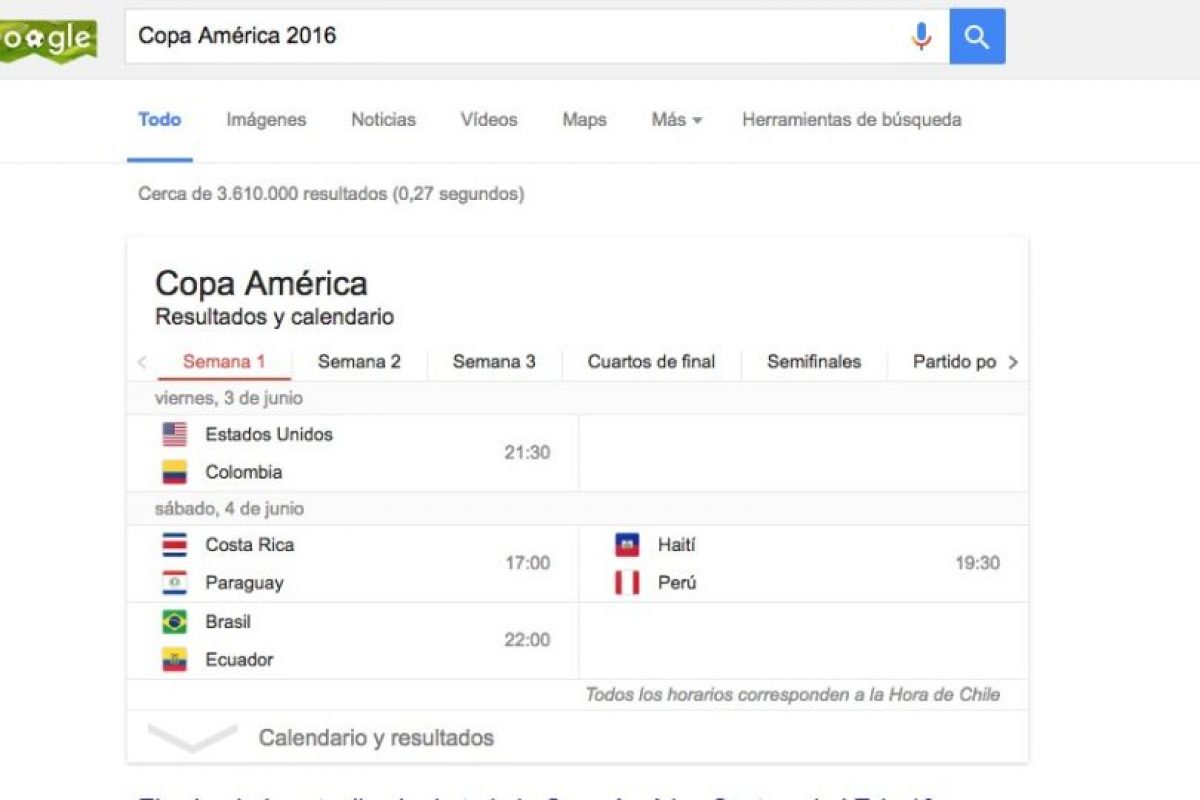
Task: Click the Brasil flag icon
Action: 175,622
